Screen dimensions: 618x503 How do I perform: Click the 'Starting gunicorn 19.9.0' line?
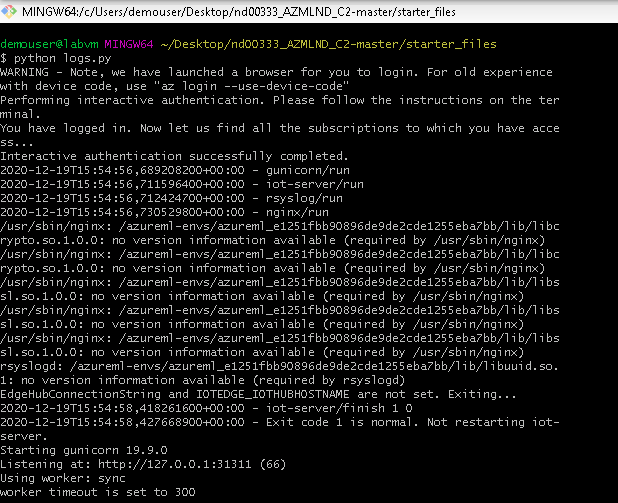click(84, 450)
